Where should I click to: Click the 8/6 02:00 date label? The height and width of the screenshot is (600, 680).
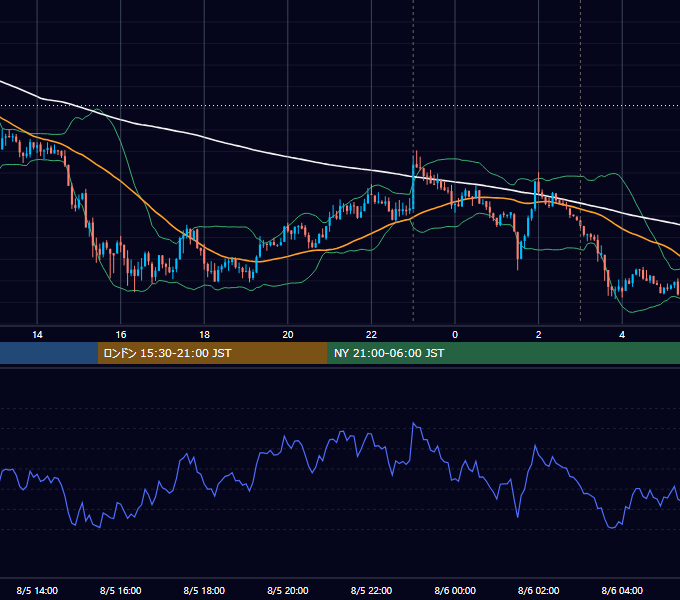click(x=539, y=590)
